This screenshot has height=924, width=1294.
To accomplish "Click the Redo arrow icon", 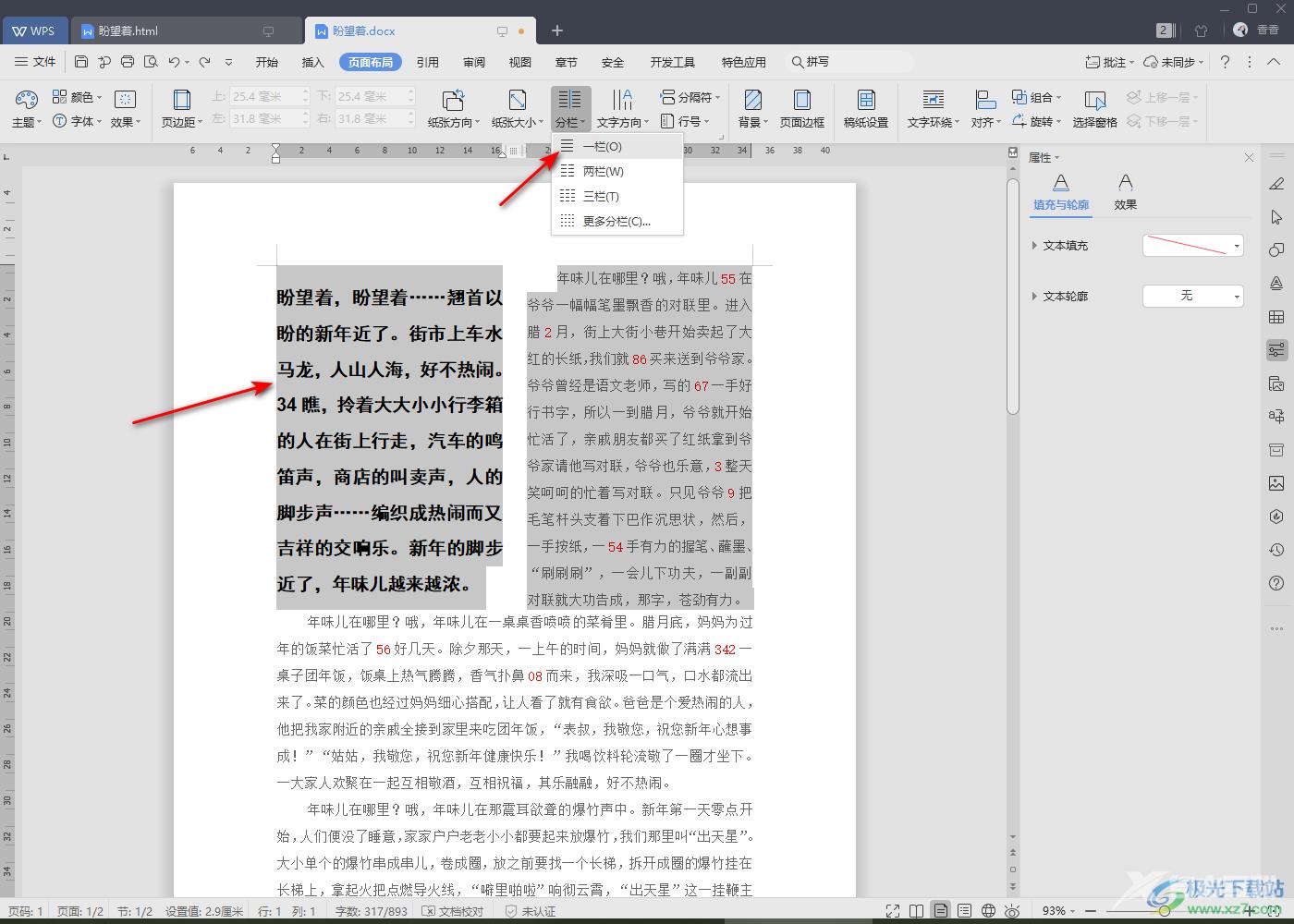I will [205, 62].
